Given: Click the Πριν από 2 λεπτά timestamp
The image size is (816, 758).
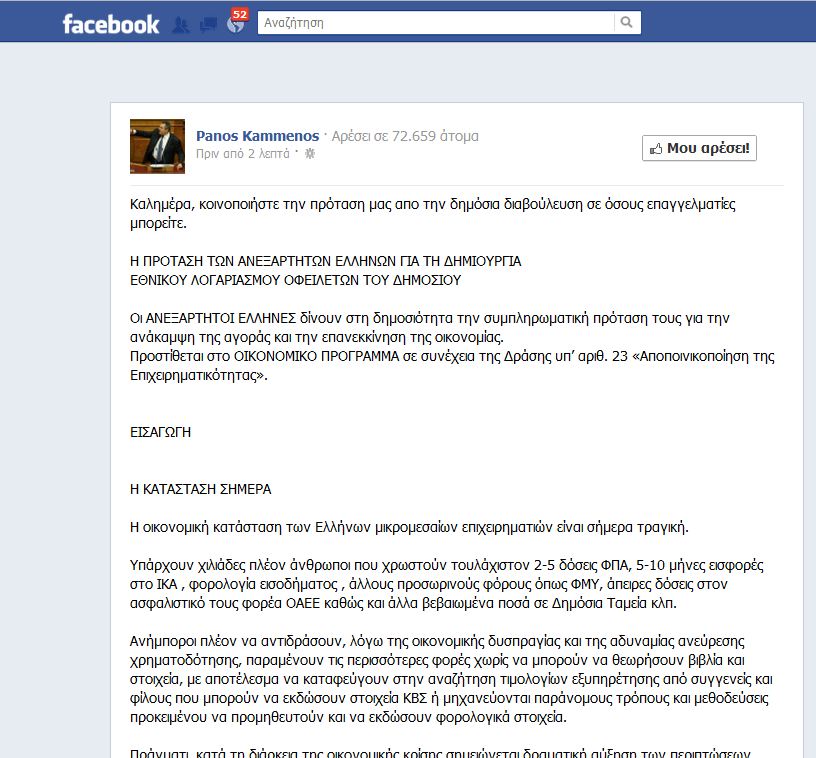Looking at the screenshot, I should pos(243,154).
